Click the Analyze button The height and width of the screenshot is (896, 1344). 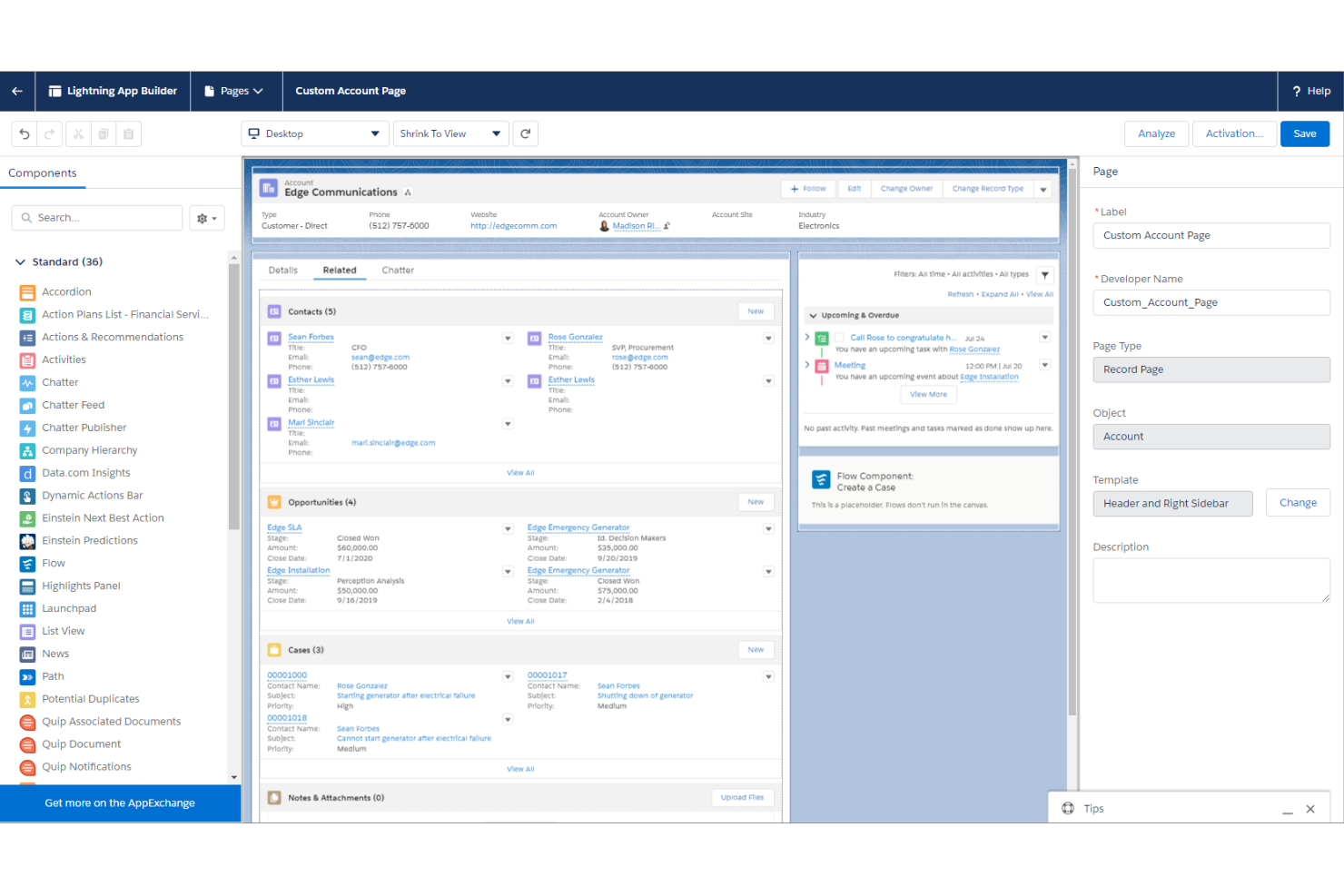[1157, 133]
